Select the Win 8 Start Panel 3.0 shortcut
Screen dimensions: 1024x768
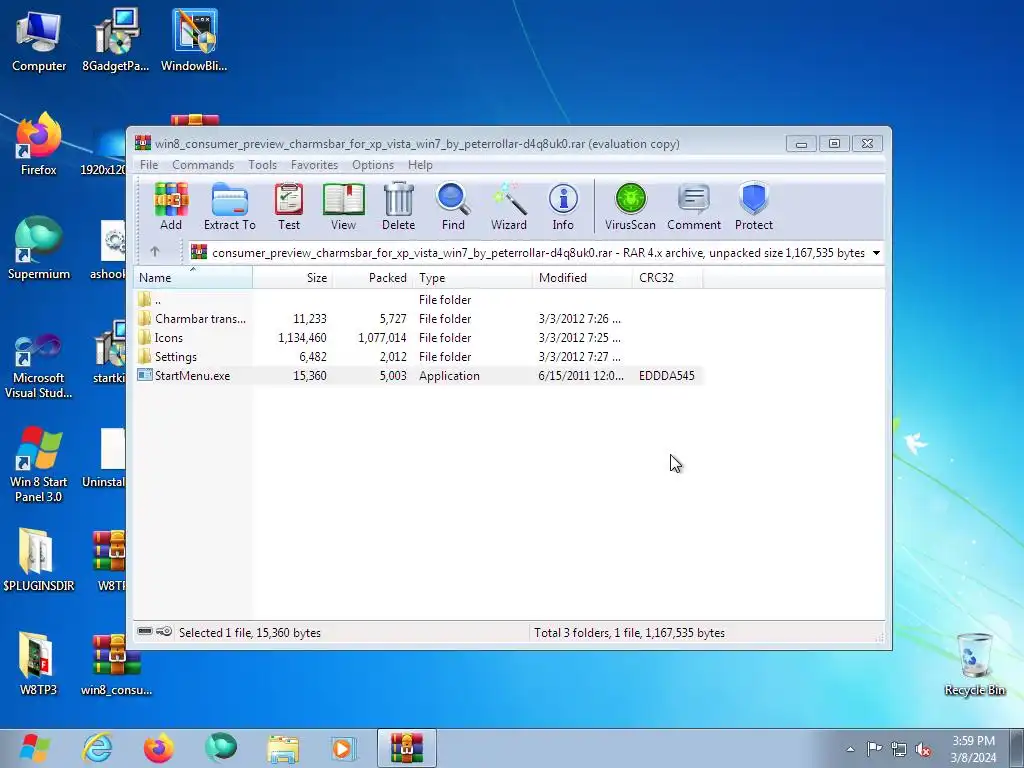pos(39,465)
